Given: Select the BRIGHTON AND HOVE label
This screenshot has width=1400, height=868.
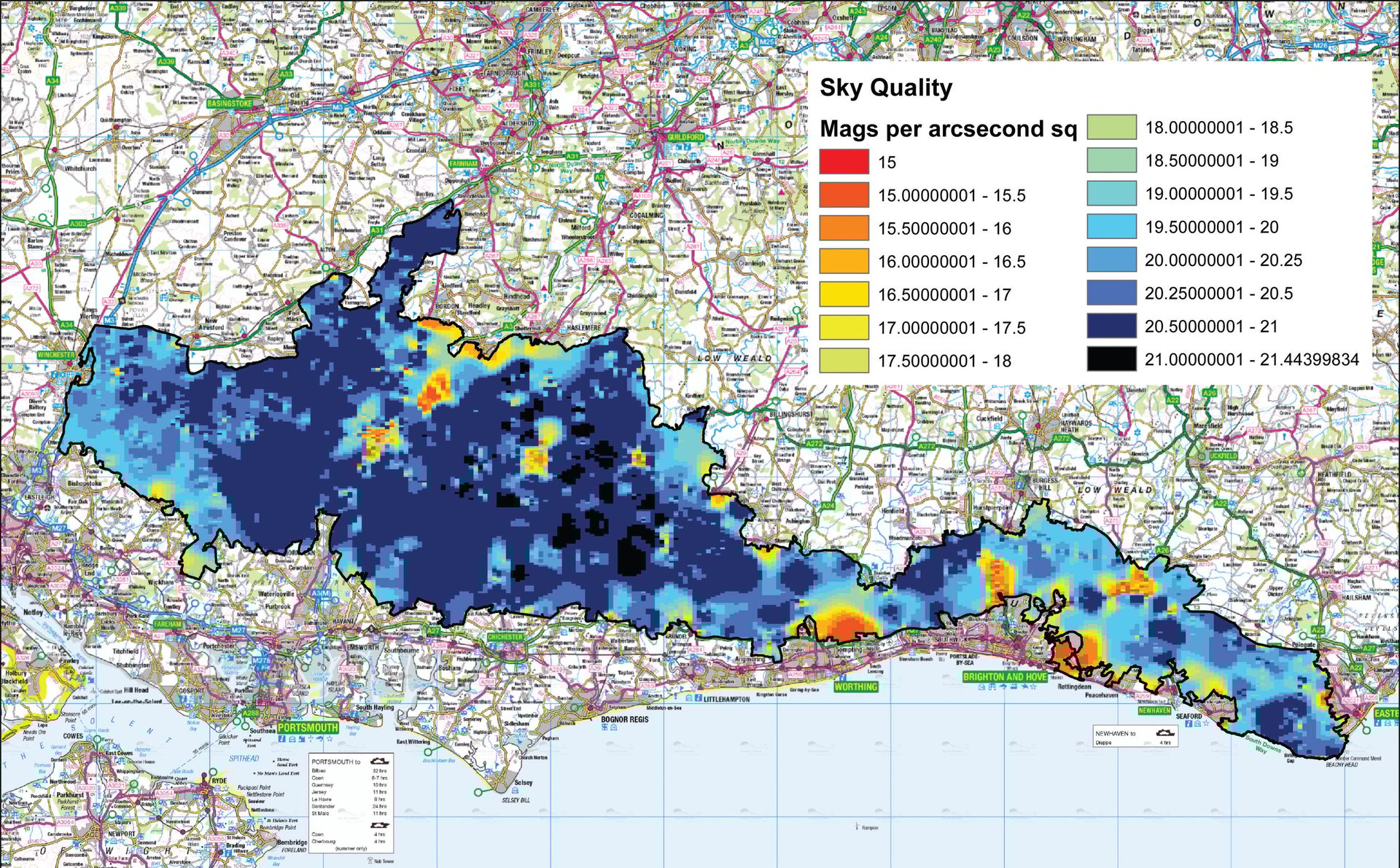Looking at the screenshot, I should [x=1004, y=676].
